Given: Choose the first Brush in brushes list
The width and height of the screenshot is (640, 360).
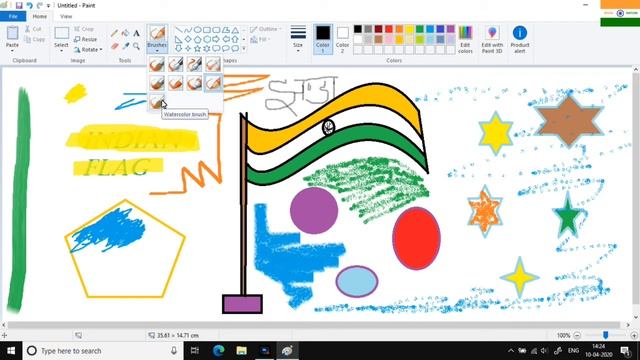Looking at the screenshot, I should [x=157, y=64].
